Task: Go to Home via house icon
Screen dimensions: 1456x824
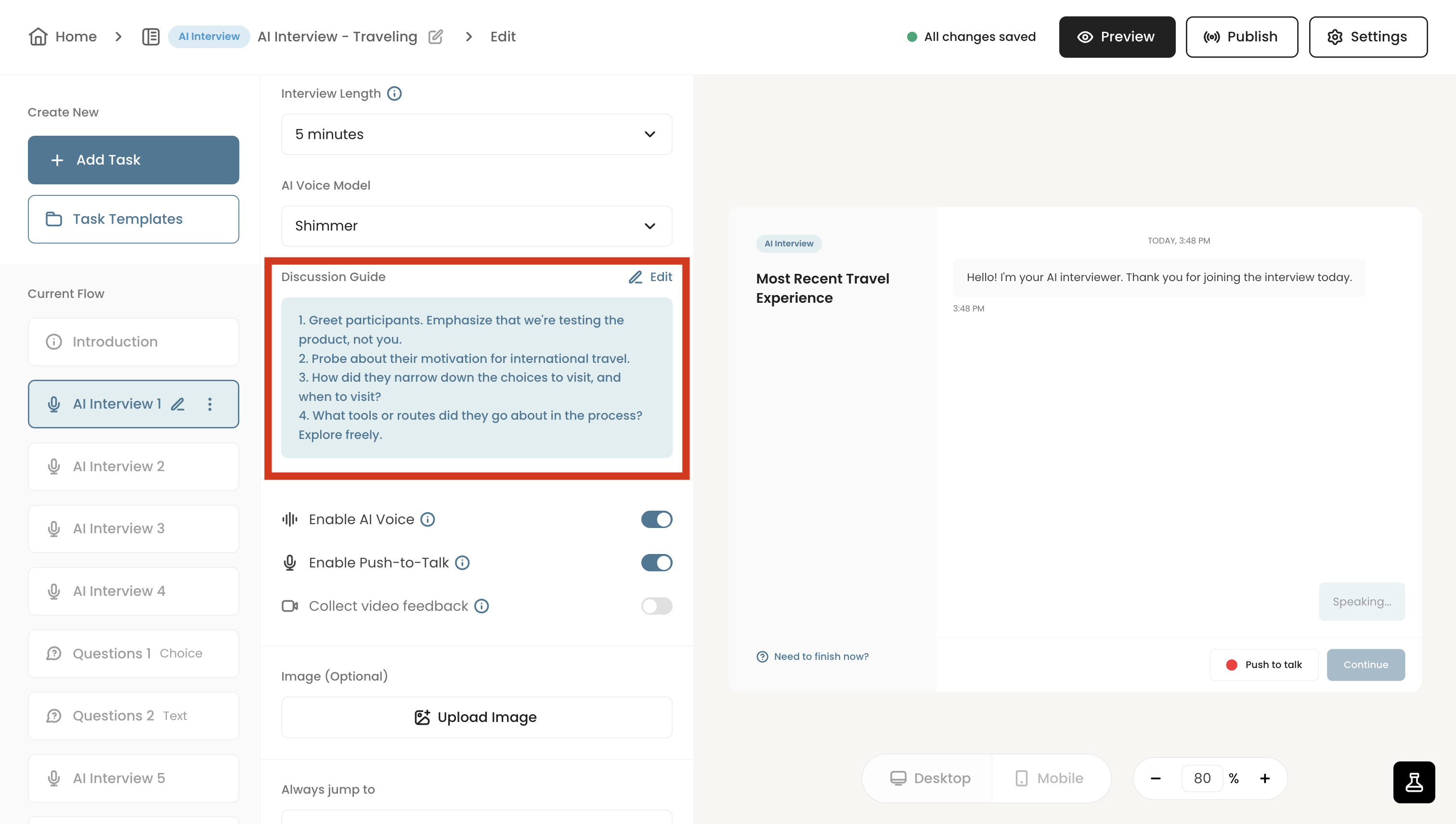Action: click(38, 37)
